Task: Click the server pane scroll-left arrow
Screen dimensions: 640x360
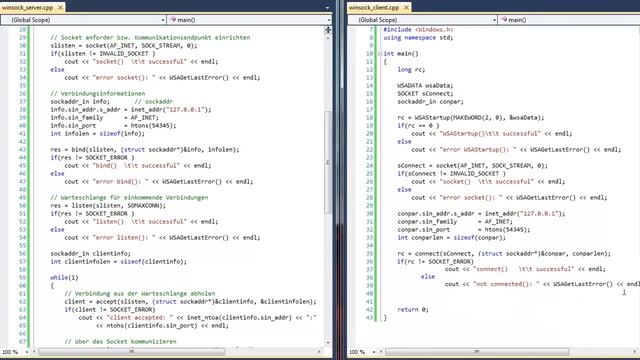Action: 34,351
